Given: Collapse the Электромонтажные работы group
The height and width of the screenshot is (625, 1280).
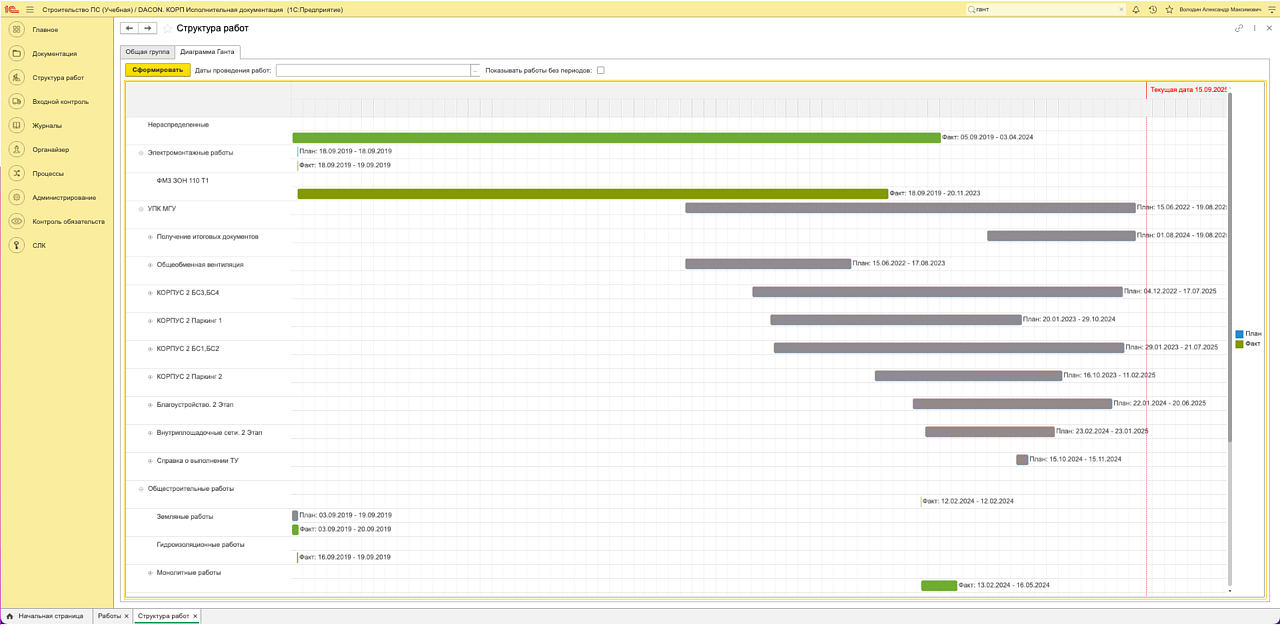Looking at the screenshot, I should pos(141,153).
